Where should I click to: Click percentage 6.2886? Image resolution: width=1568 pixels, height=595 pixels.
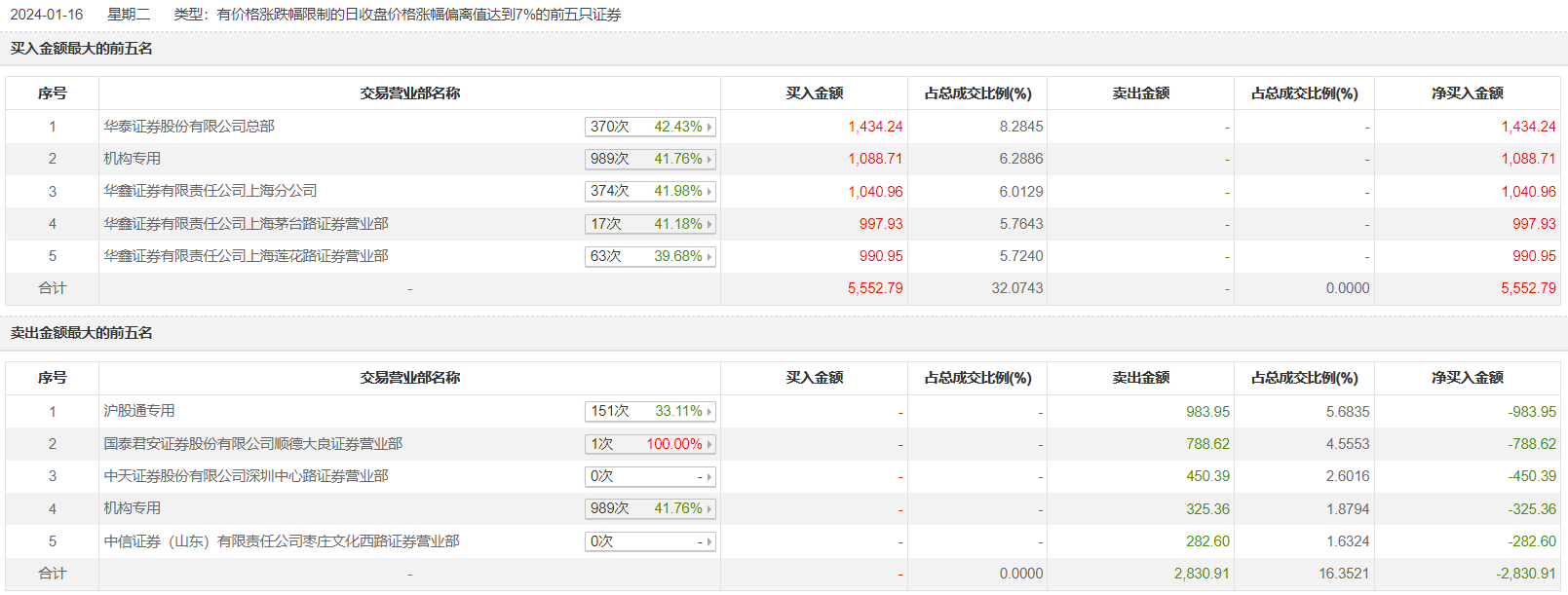pos(1021,159)
